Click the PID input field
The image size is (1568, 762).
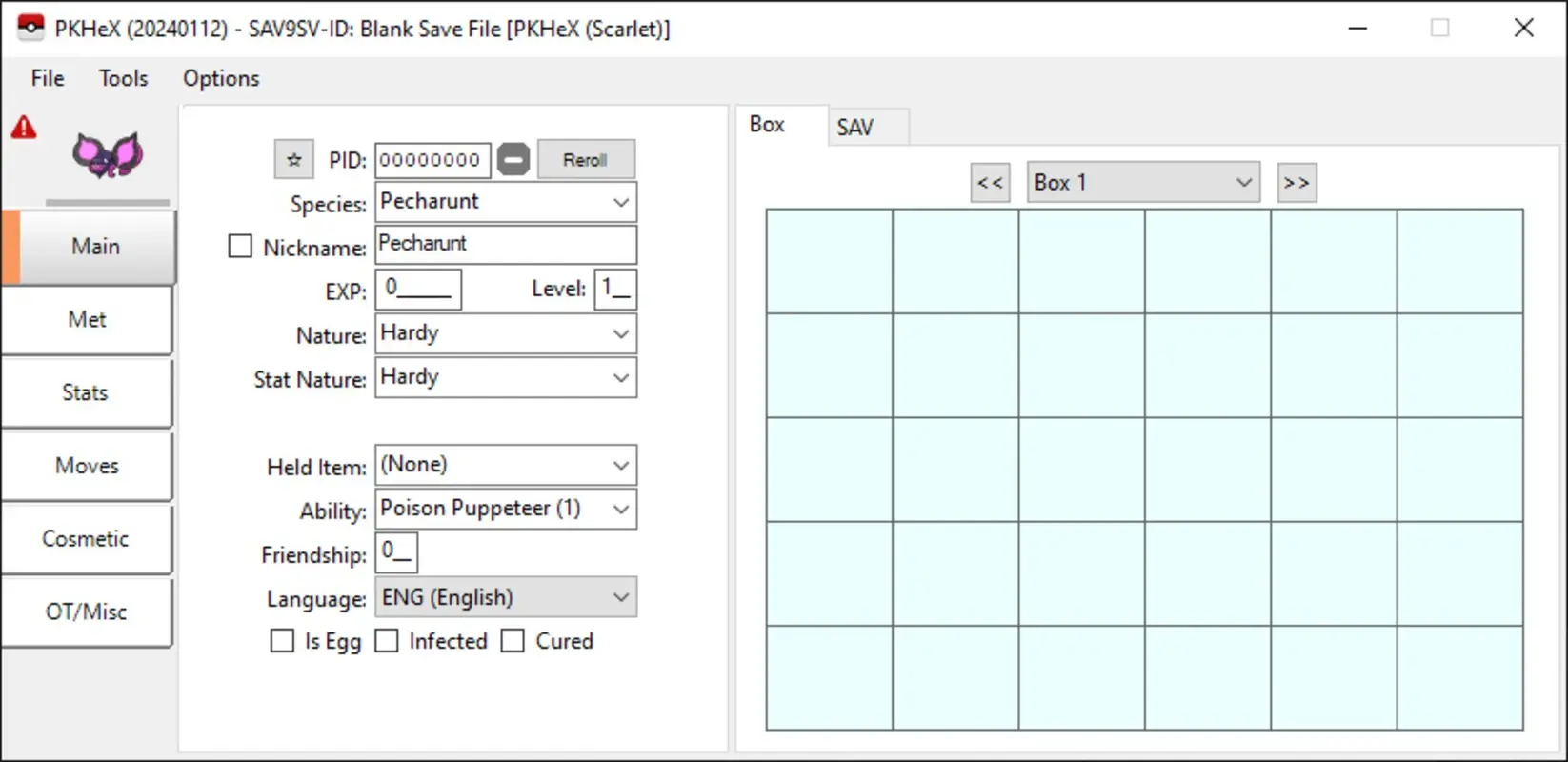click(x=433, y=160)
